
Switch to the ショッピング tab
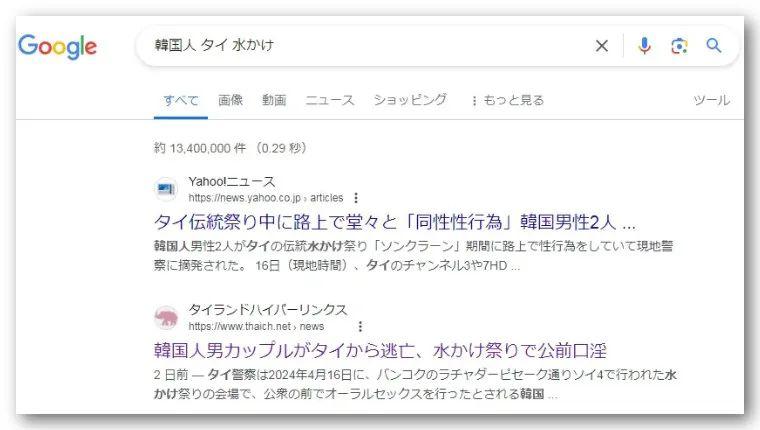(x=410, y=100)
